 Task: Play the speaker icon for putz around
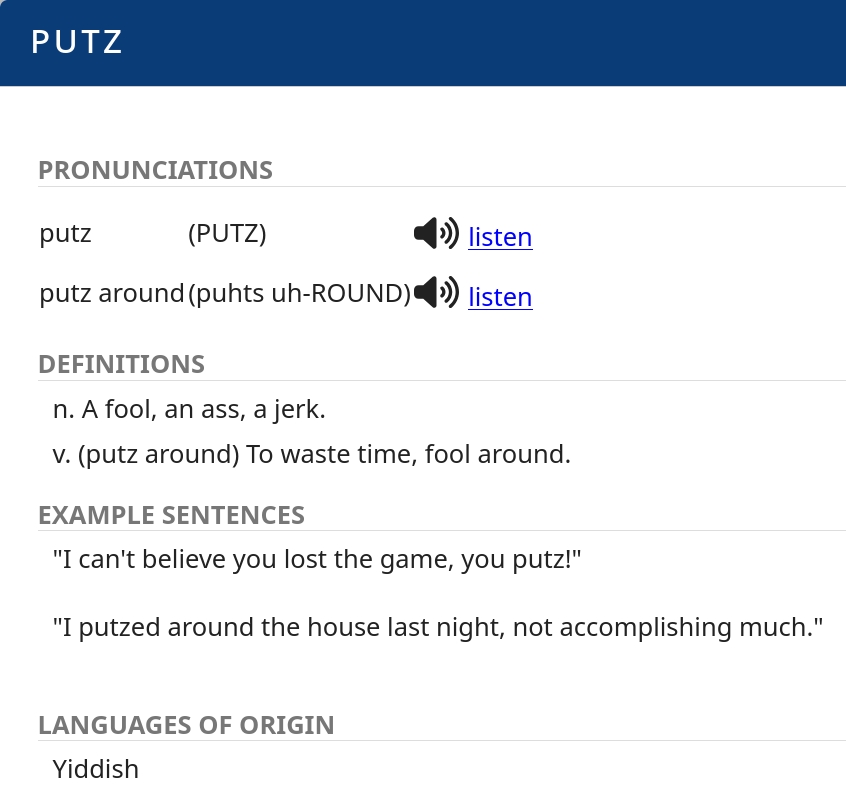436,294
